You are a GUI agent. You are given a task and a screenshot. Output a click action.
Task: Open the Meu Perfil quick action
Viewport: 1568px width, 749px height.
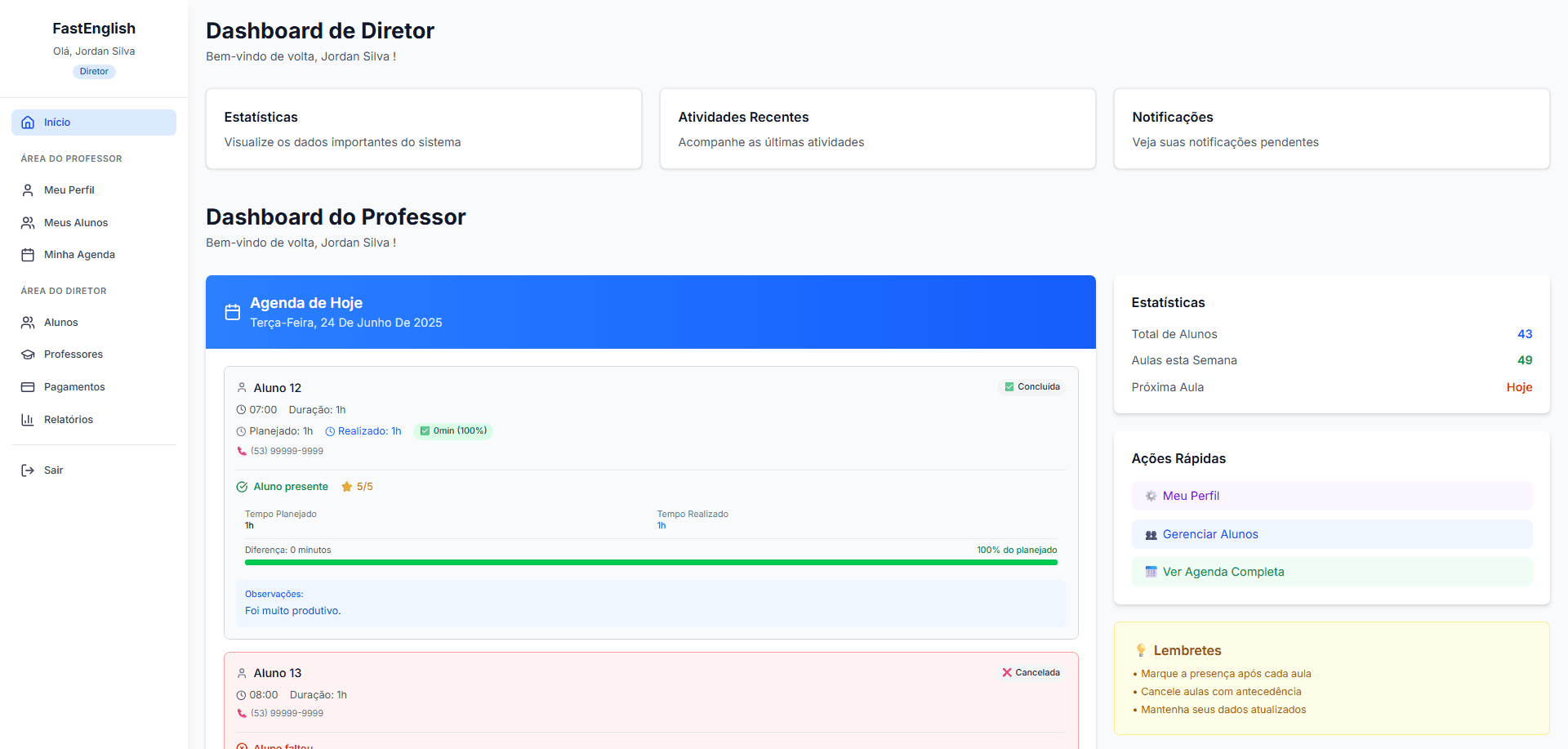1331,496
